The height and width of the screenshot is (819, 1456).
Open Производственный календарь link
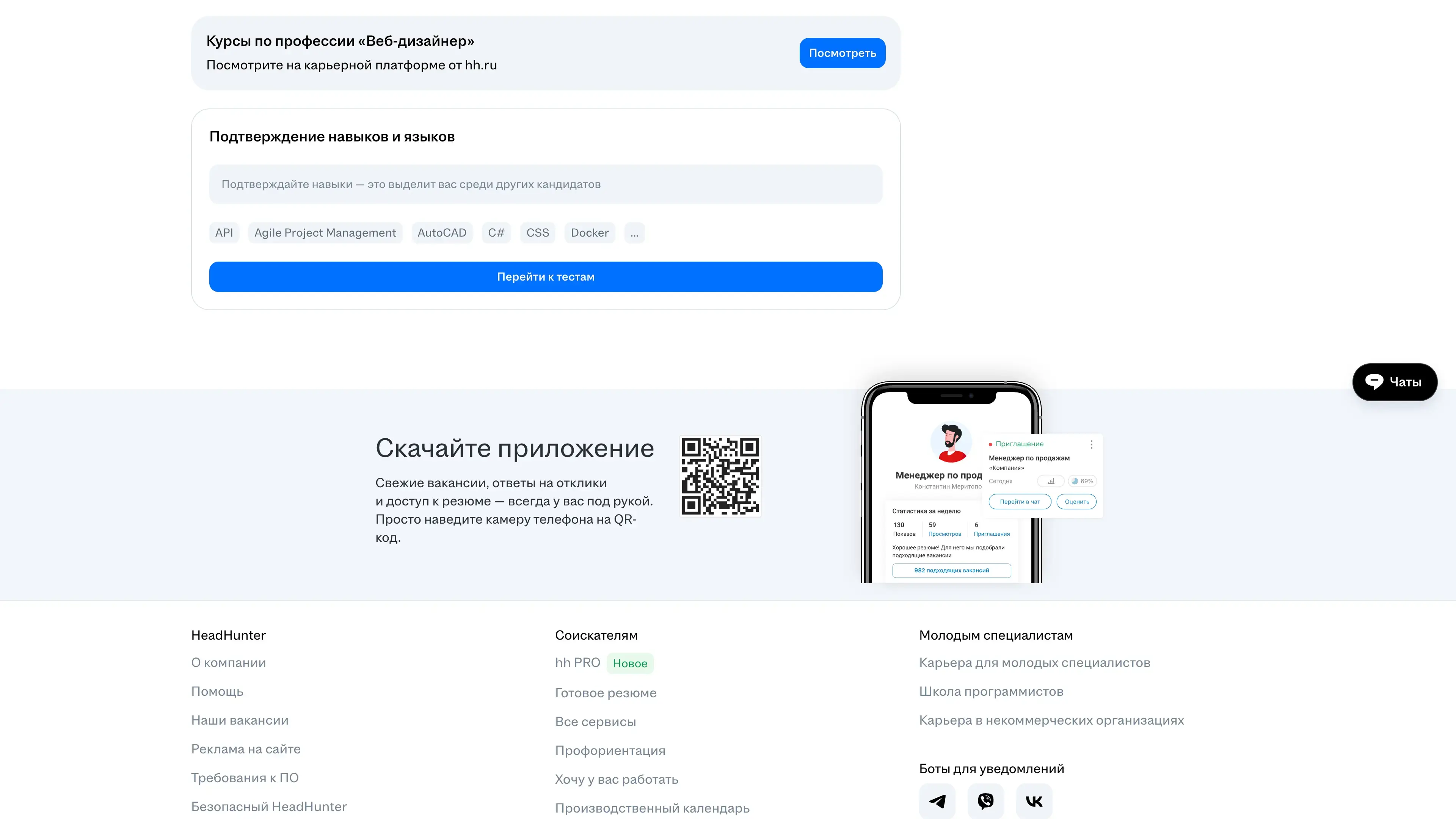coord(652,808)
